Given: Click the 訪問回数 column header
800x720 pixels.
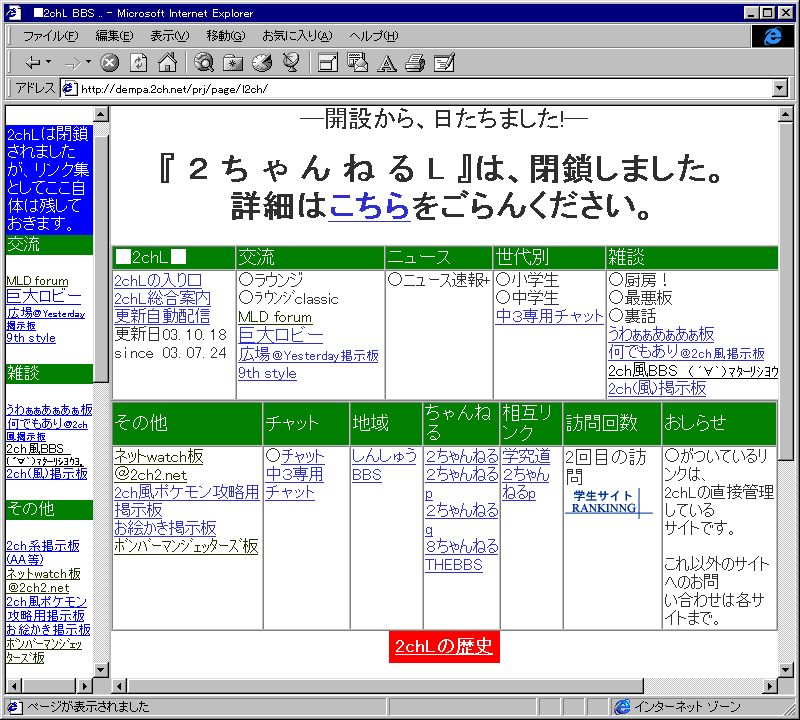Looking at the screenshot, I should [612, 423].
